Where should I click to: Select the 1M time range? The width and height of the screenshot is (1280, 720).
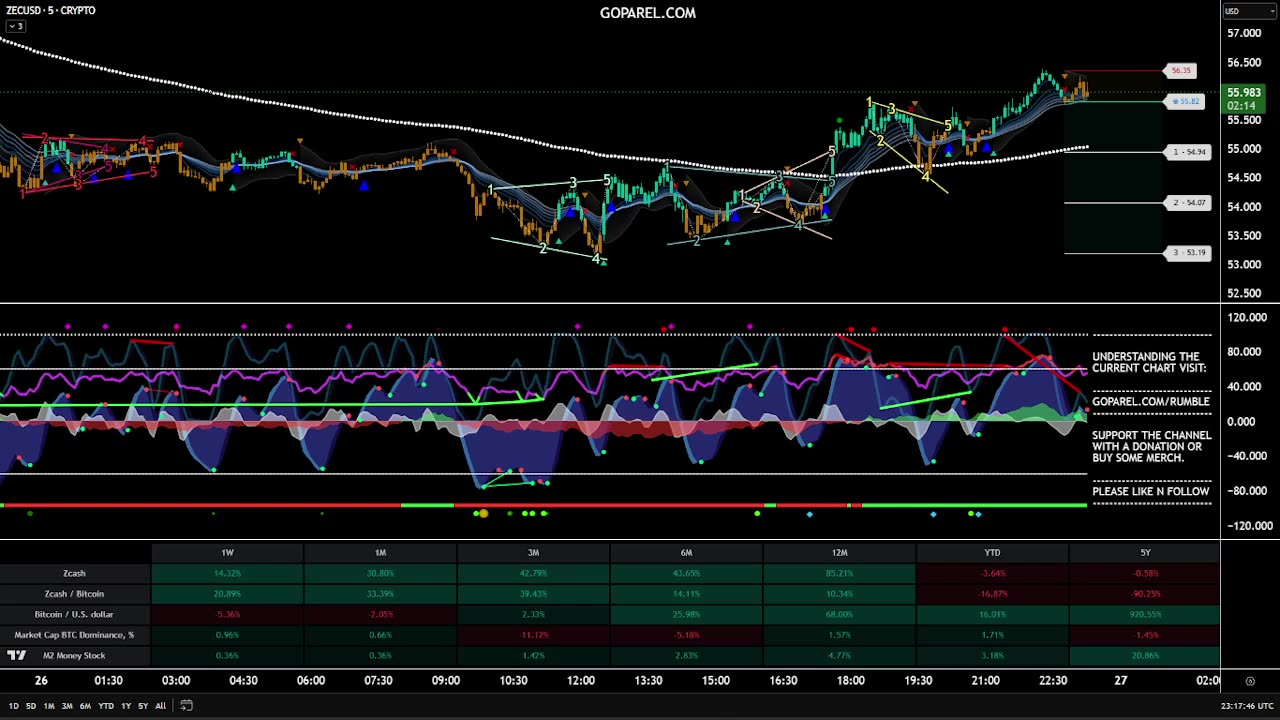(49, 706)
